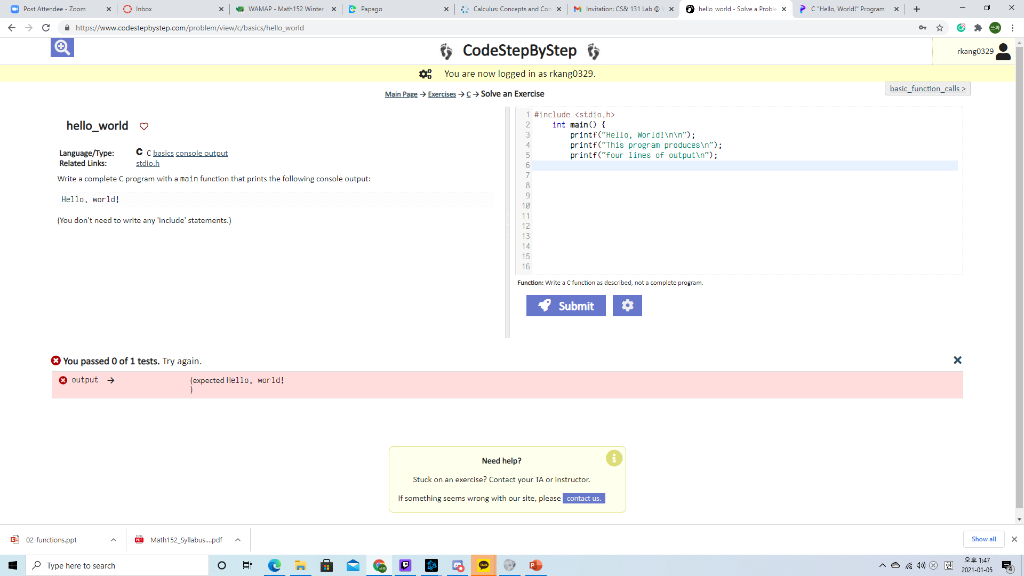1024x576 pixels.
Task: Open Task View on the taskbar
Action: point(247,566)
